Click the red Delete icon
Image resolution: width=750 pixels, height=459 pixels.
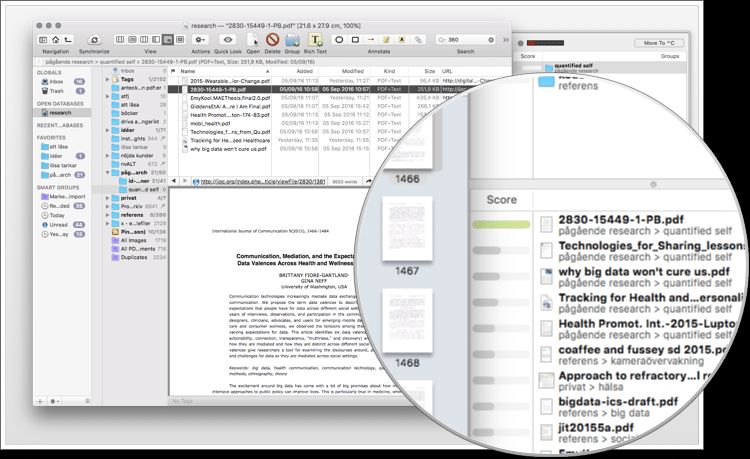[272, 39]
